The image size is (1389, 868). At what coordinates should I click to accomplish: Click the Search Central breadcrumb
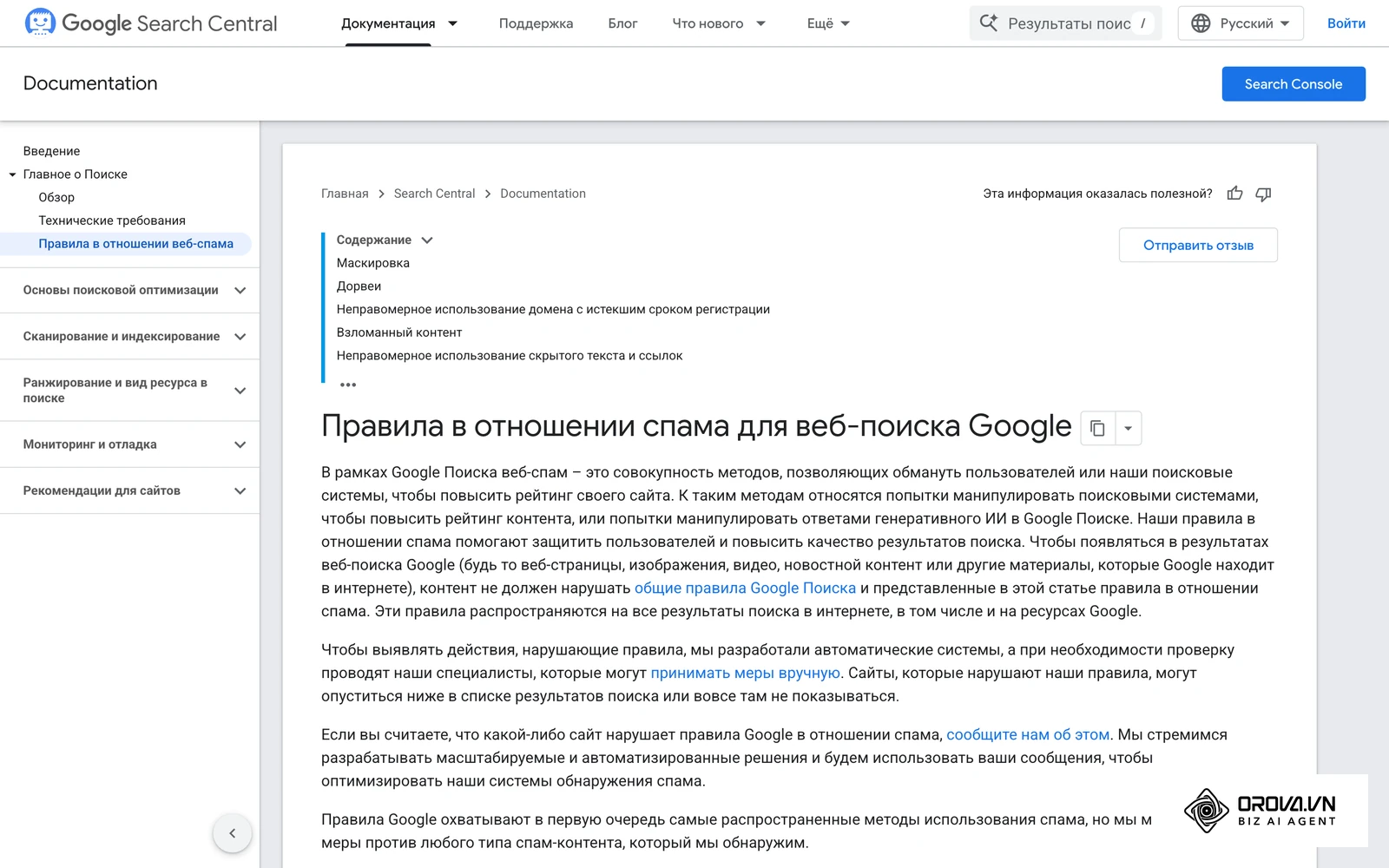pos(434,194)
